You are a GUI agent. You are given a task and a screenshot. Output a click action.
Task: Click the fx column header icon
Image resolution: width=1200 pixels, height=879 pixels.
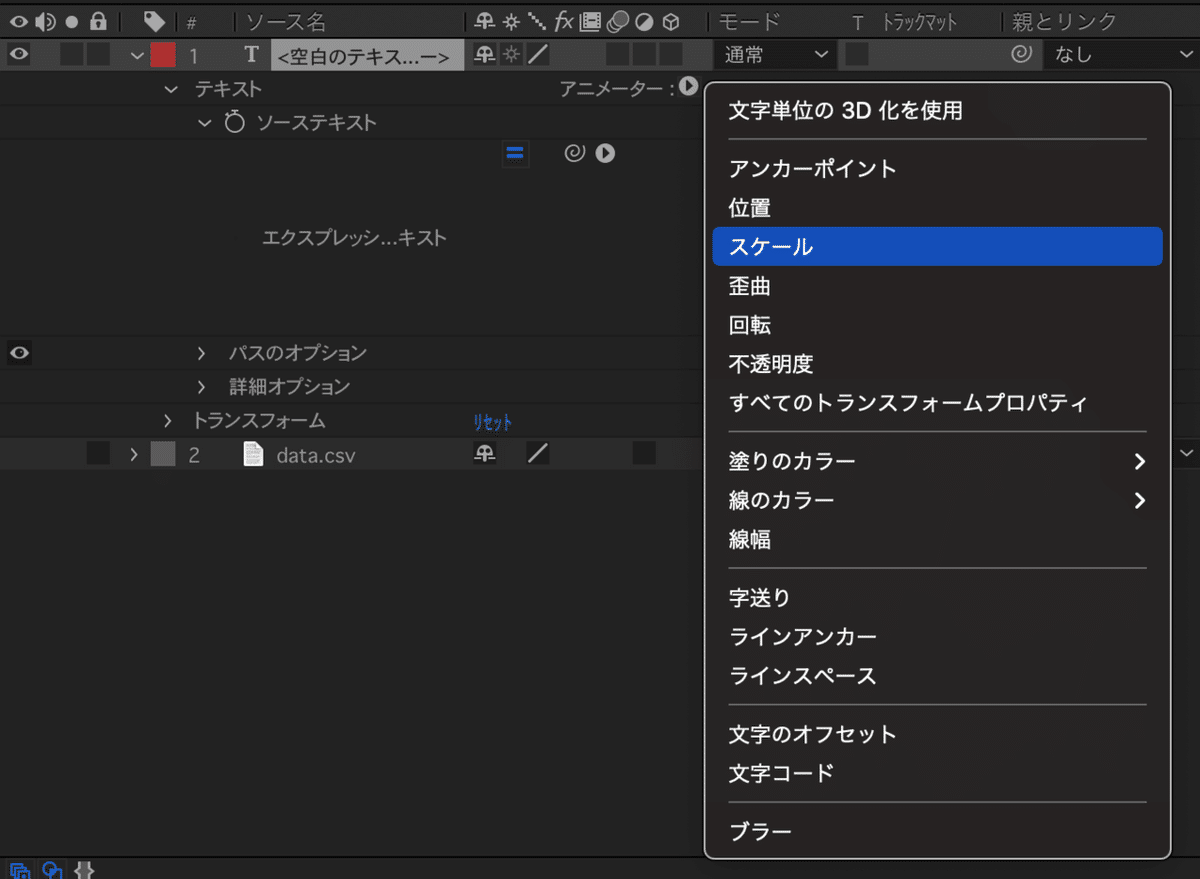pyautogui.click(x=562, y=22)
